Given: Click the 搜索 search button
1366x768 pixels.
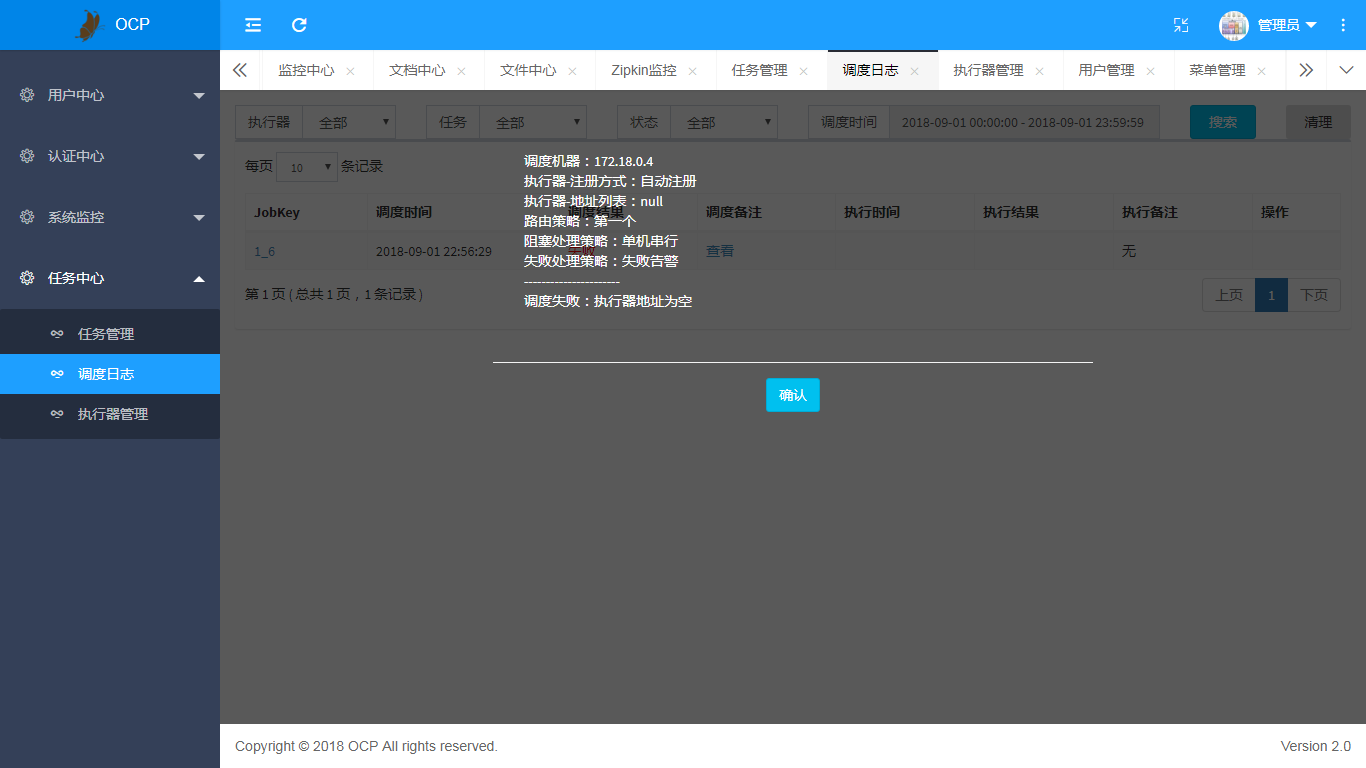Looking at the screenshot, I should pyautogui.click(x=1223, y=122).
